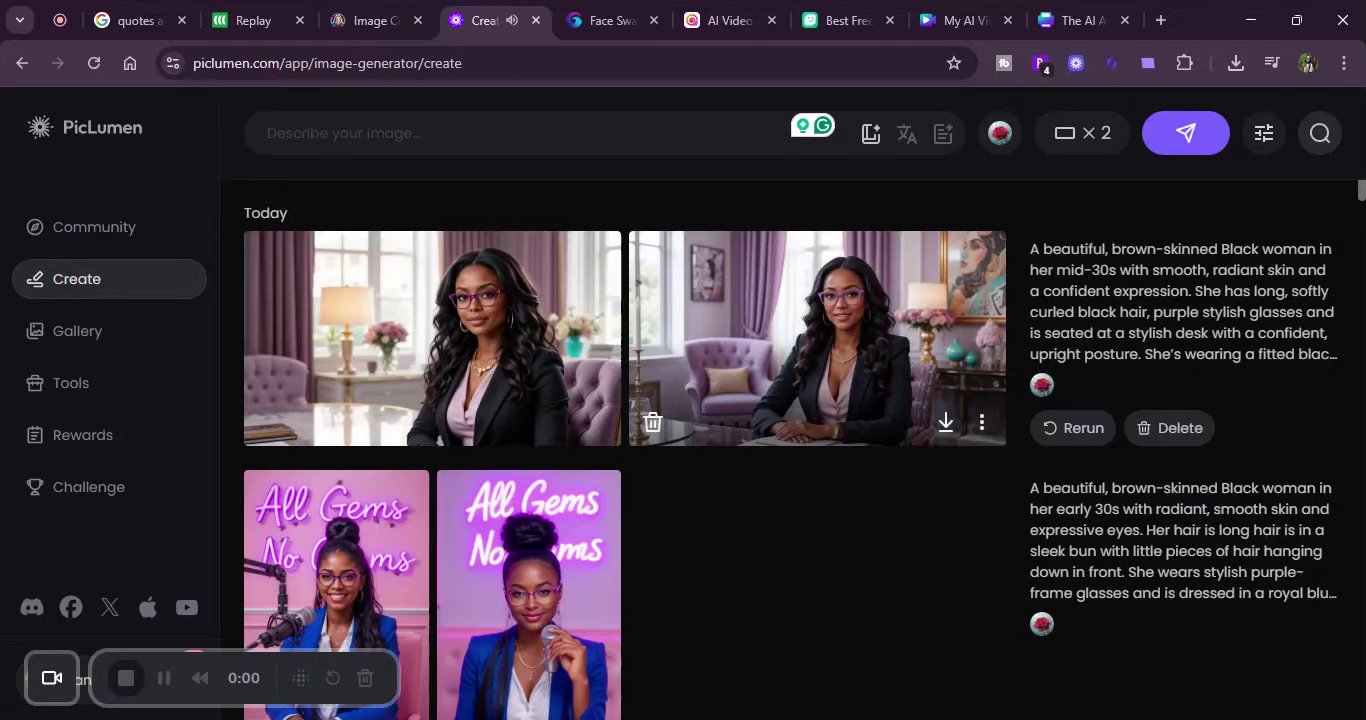The image size is (1366, 720).
Task: Go back to the previous page
Action: click(22, 63)
